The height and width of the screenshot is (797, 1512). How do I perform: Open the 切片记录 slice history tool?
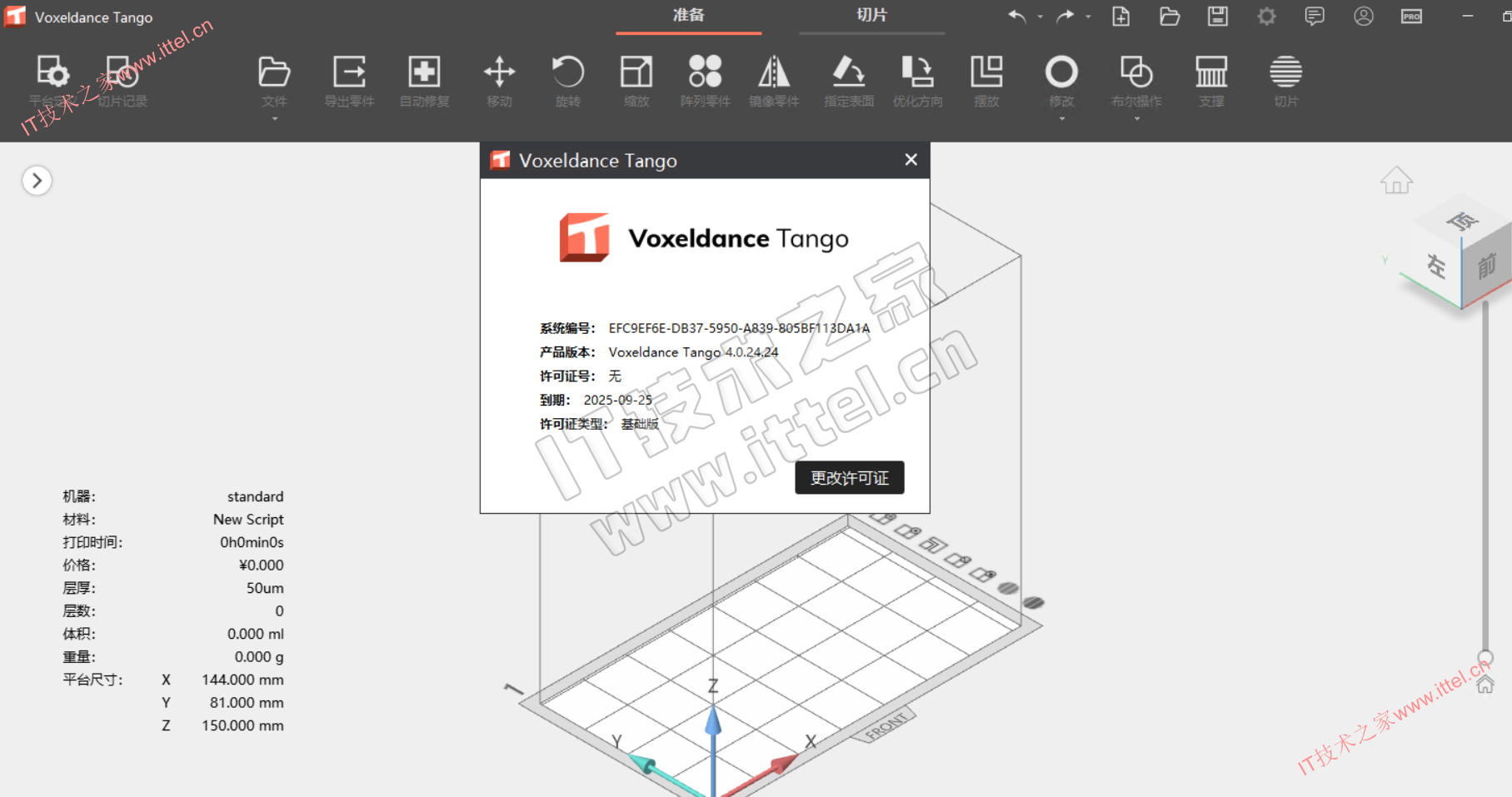point(122,81)
